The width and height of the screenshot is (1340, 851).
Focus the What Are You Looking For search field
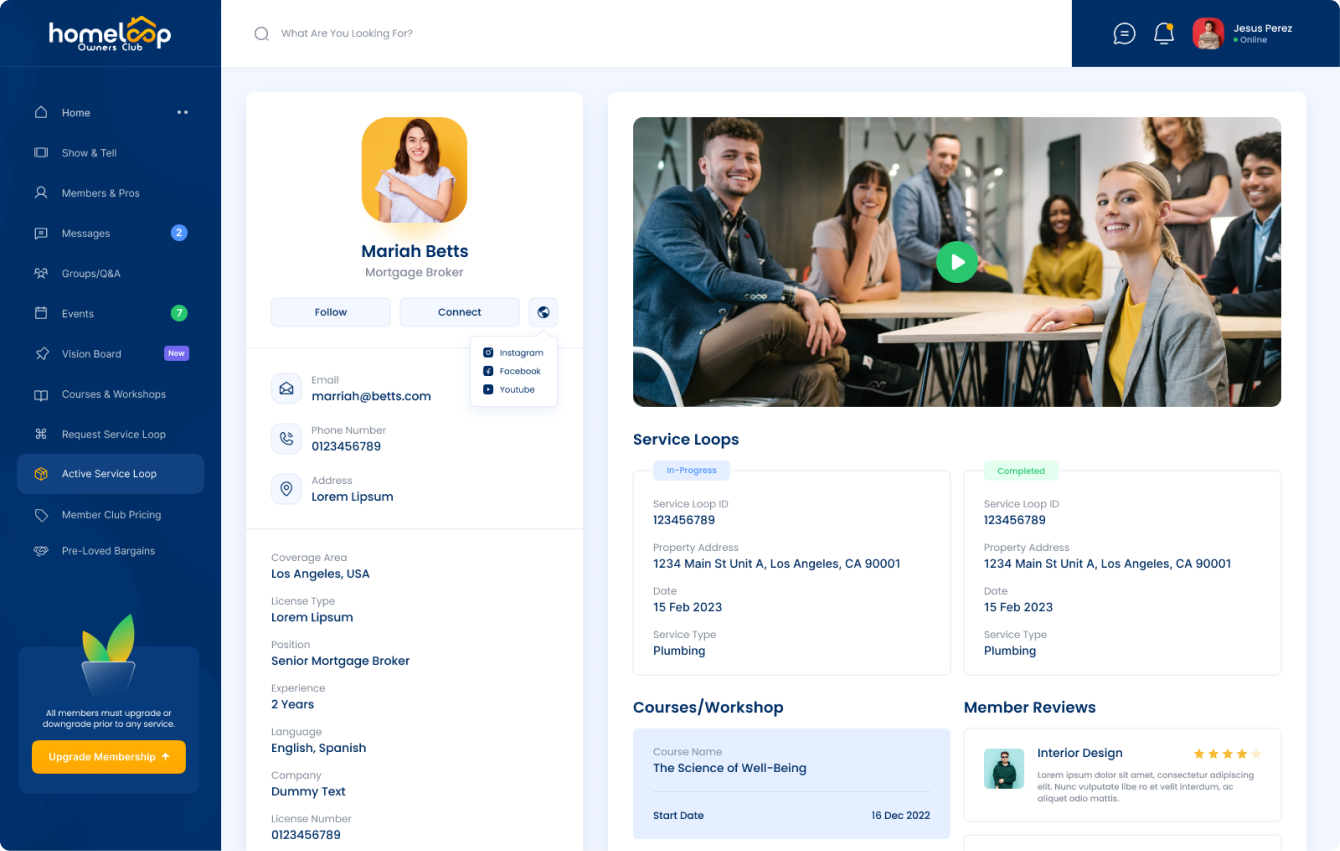coord(347,33)
